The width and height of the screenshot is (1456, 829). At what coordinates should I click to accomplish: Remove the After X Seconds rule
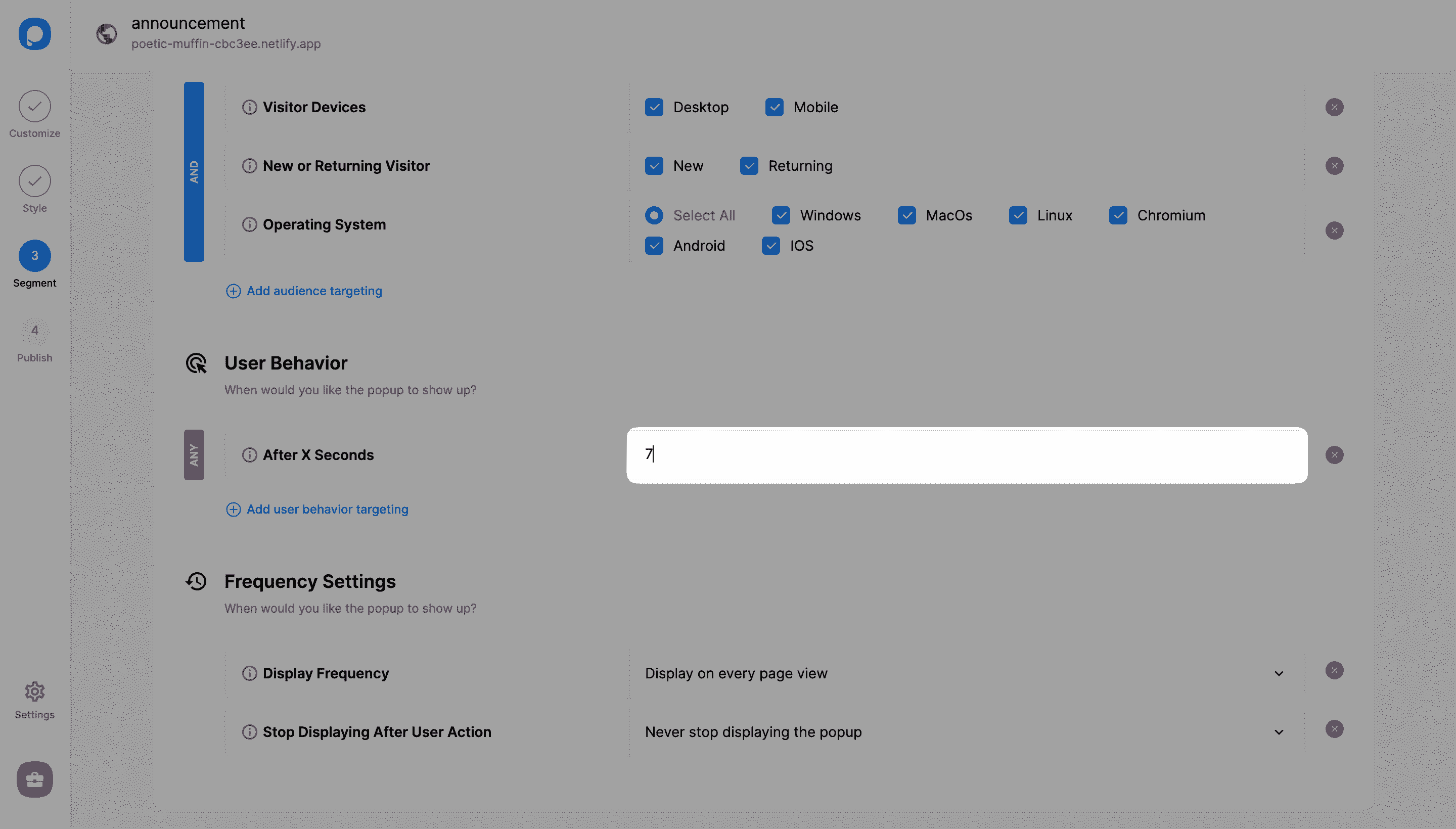1334,455
